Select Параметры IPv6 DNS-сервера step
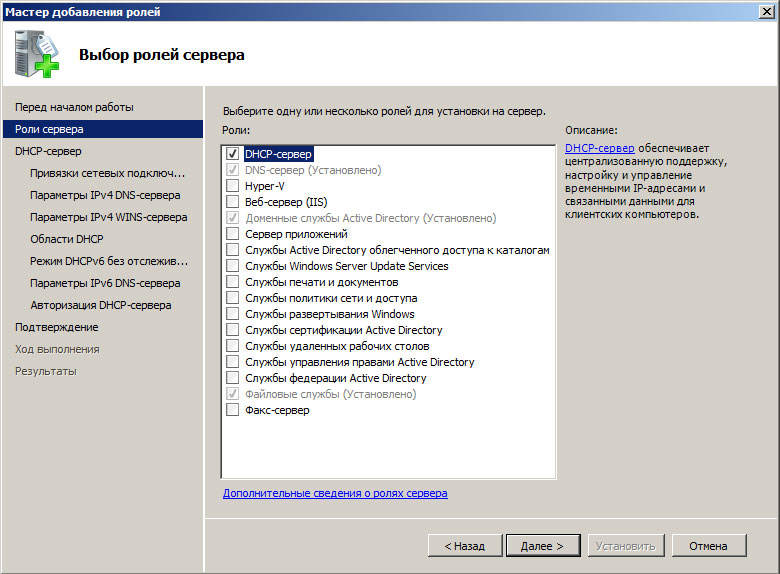This screenshot has height=574, width=780. (105, 283)
